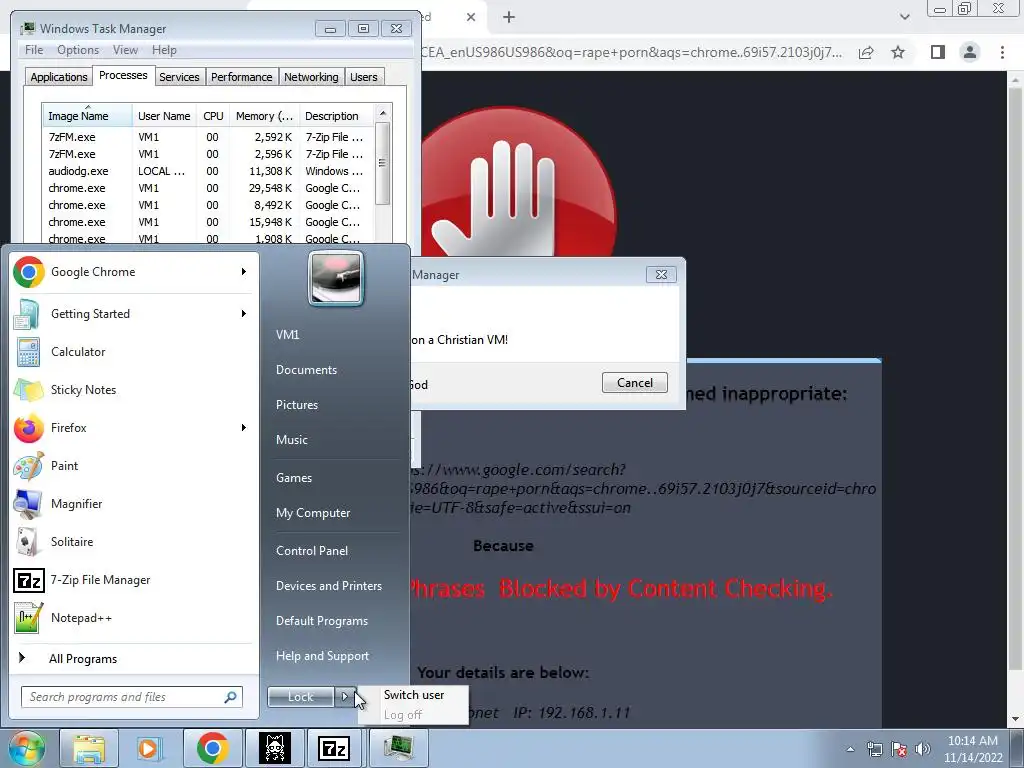This screenshot has width=1024, height=768.
Task: Open Paint from Start menu
Action: point(133,466)
